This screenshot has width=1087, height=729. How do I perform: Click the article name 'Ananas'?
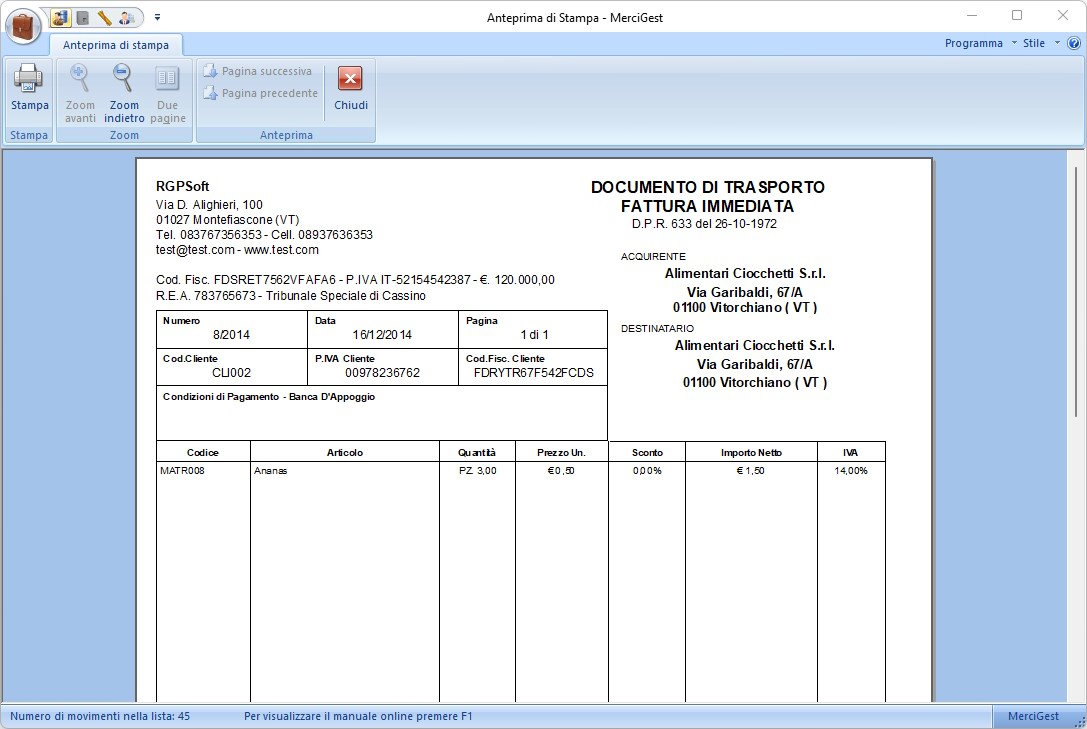click(270, 471)
